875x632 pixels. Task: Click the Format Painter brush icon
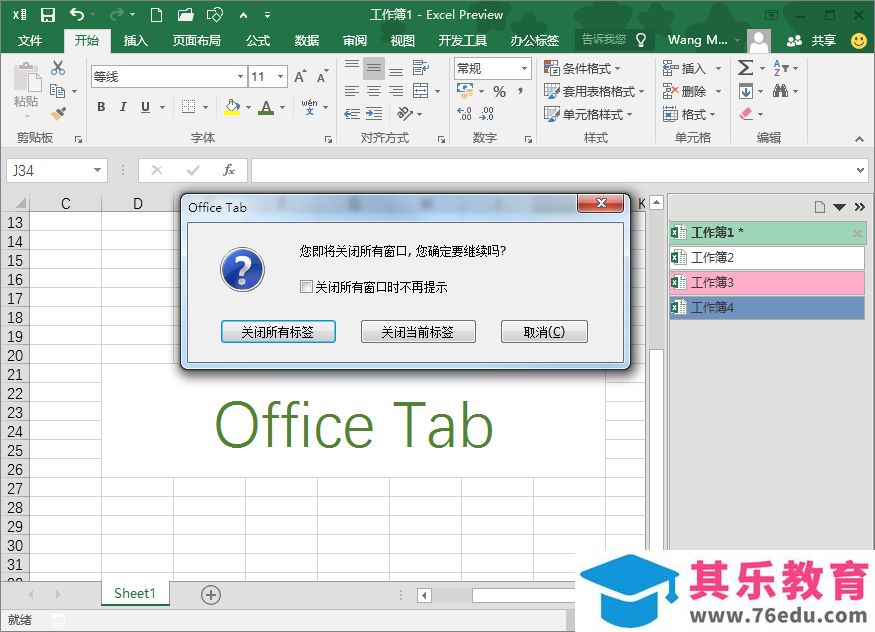click(58, 113)
